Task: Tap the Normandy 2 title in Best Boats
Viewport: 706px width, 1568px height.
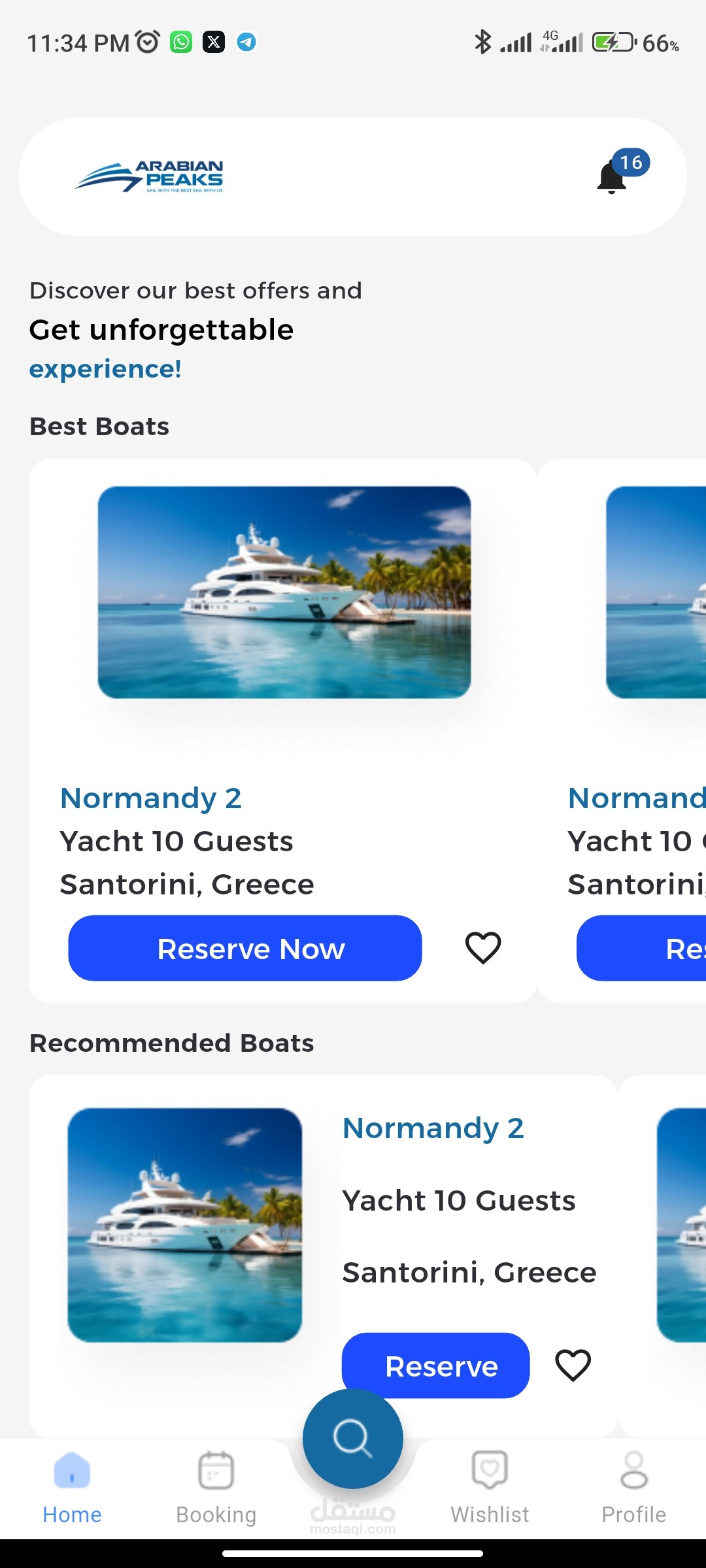Action: coord(151,798)
